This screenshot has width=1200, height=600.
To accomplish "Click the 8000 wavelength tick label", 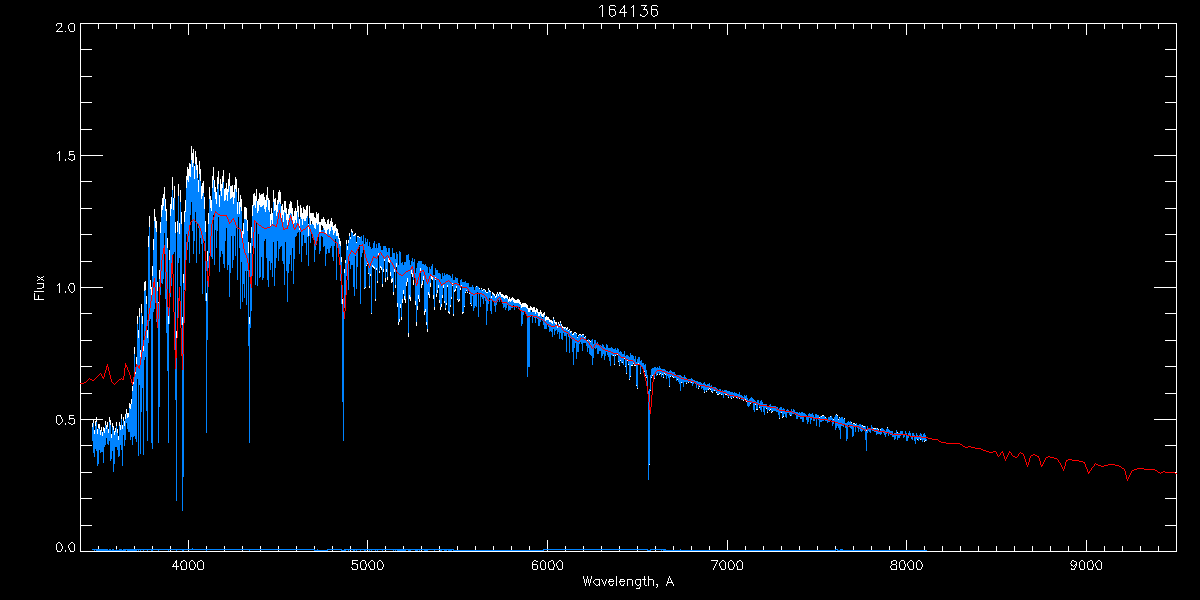I will (x=907, y=566).
